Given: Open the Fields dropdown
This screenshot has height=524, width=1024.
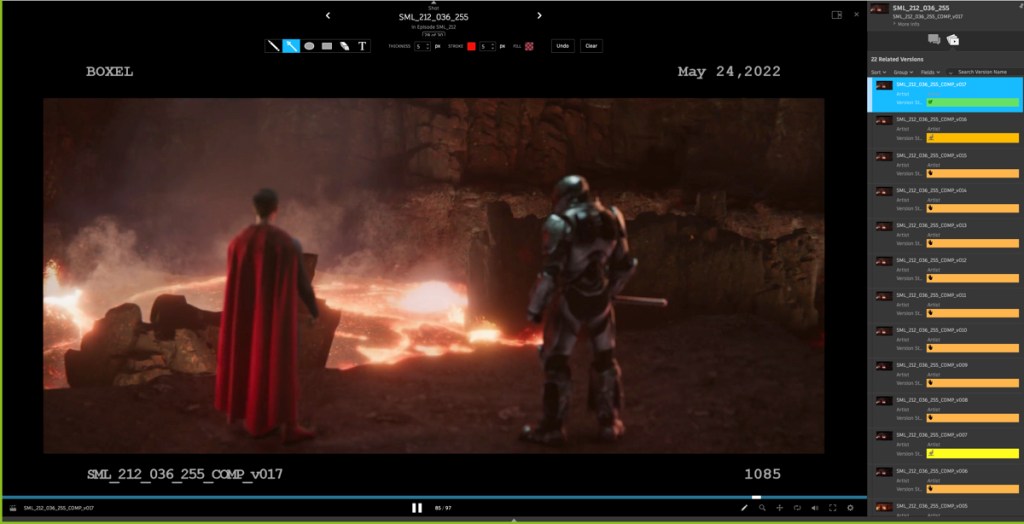Looking at the screenshot, I should click(x=930, y=72).
